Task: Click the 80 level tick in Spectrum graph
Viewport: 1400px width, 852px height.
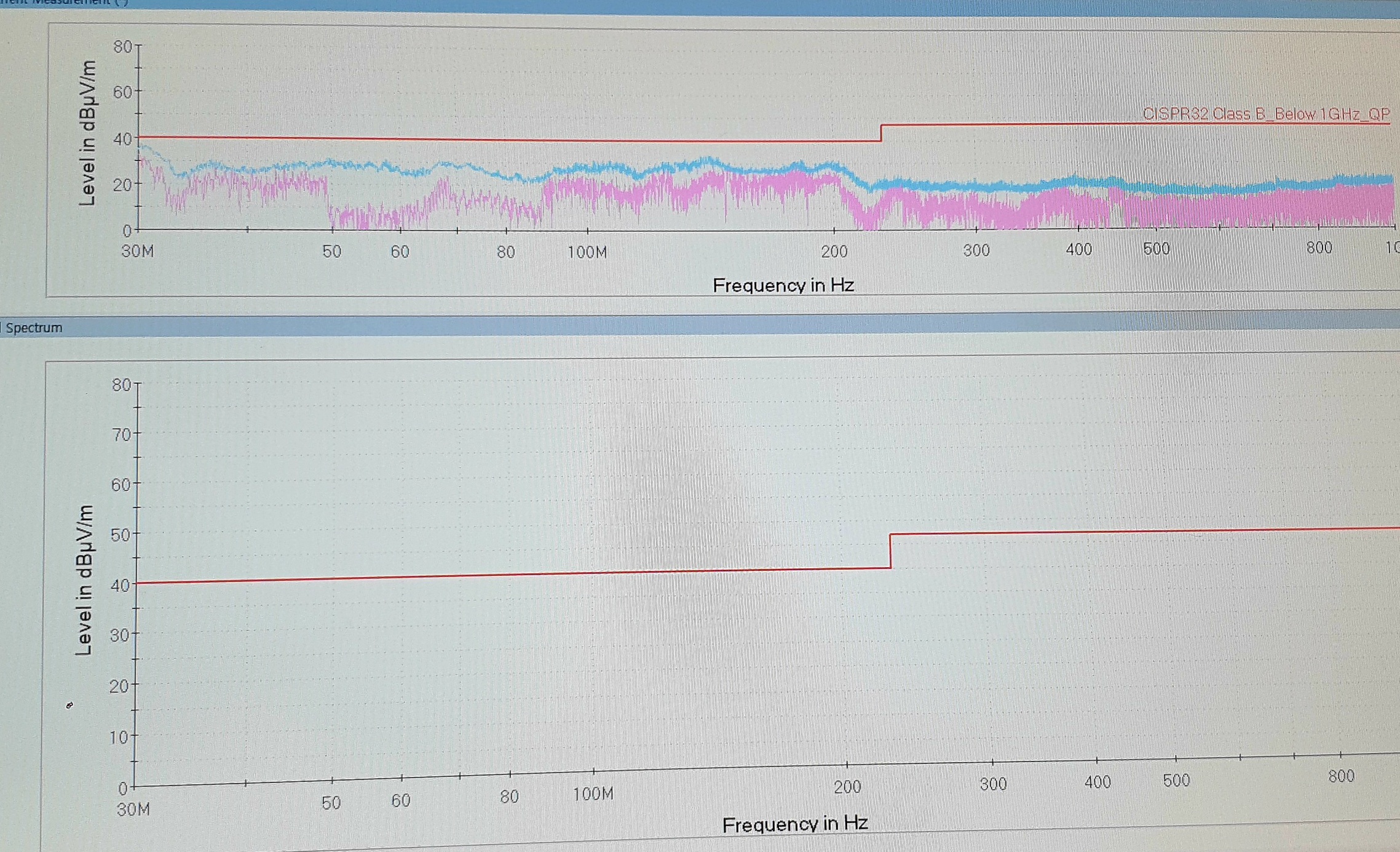Action: tap(121, 385)
